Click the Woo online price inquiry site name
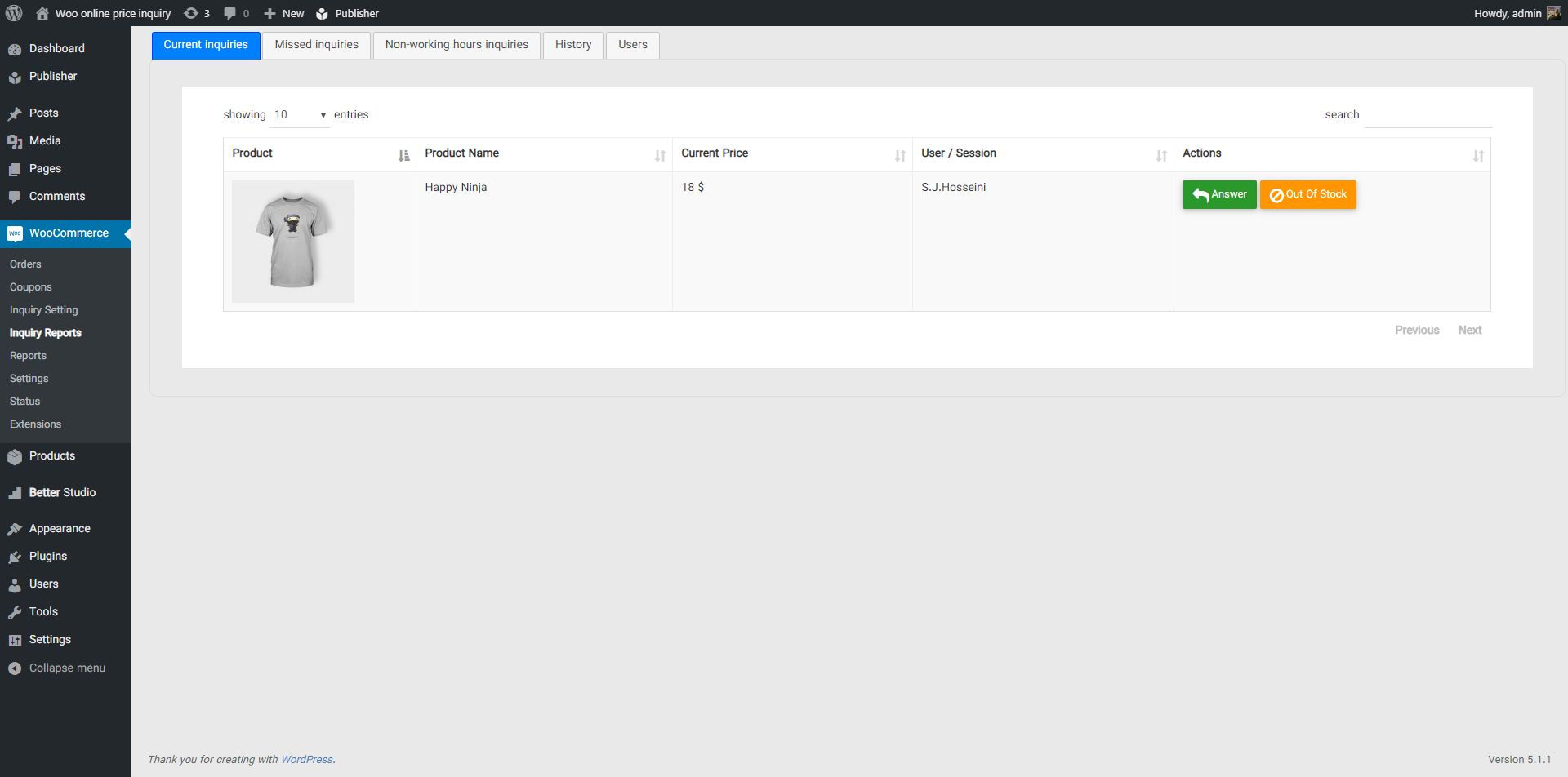The height and width of the screenshot is (777, 1568). coord(114,13)
